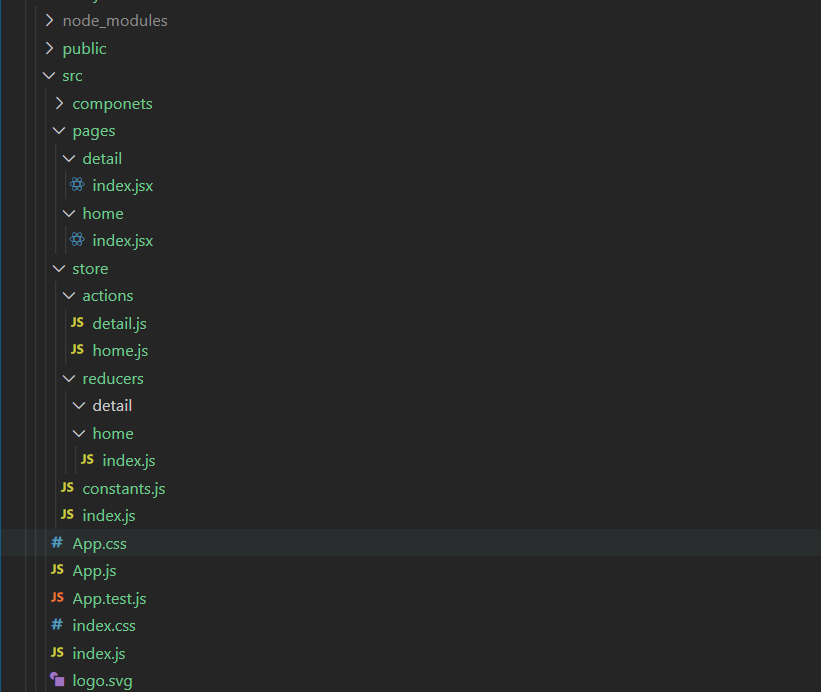Click JS icon beside src index.js
Viewport: 821px width, 692px height.
58,652
